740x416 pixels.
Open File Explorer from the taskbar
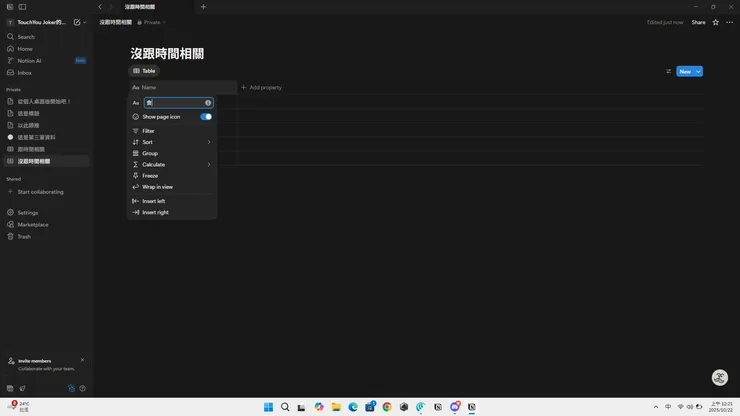tap(336, 407)
